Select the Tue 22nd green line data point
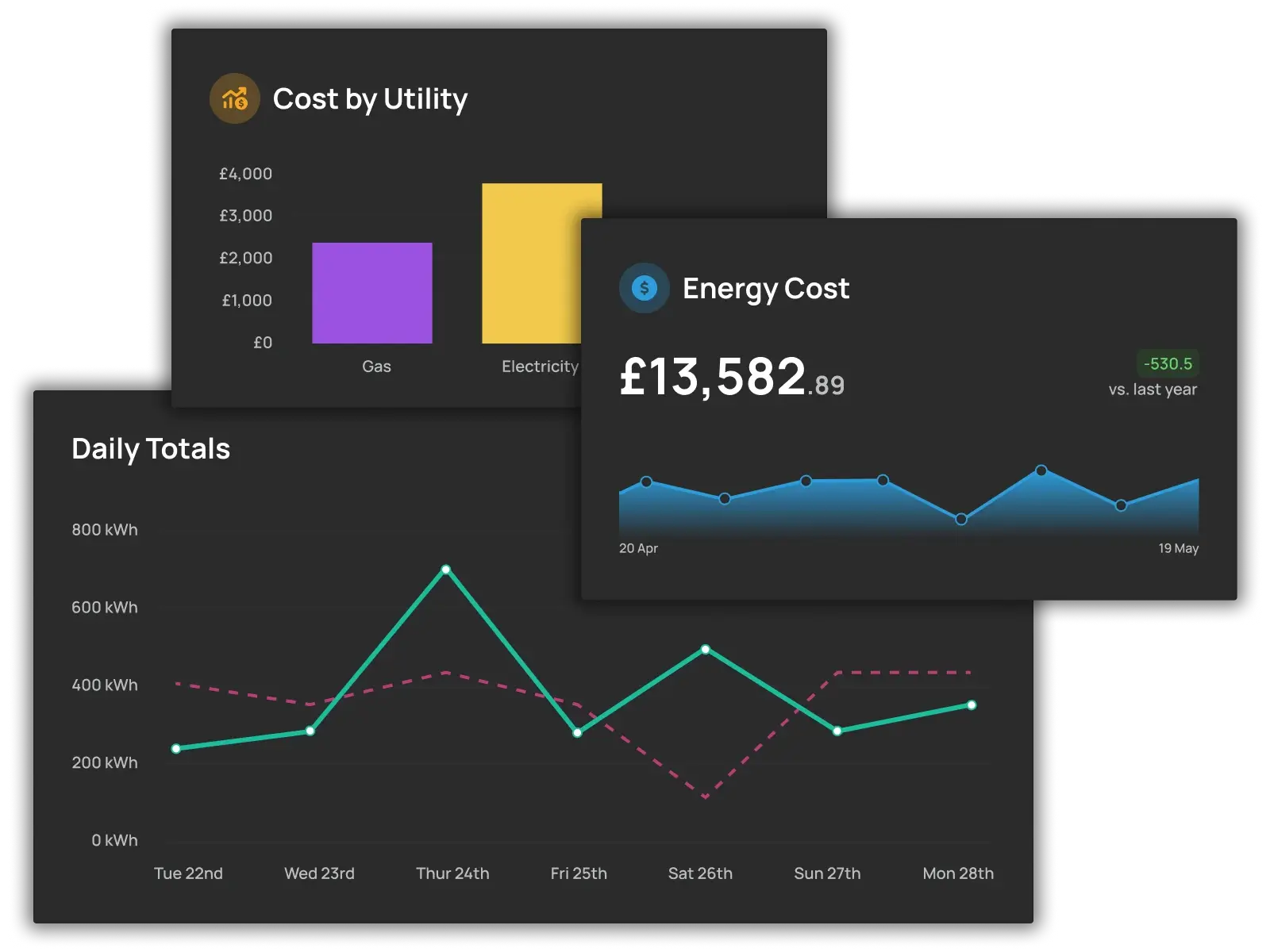The height and width of the screenshot is (952, 1270). pos(176,749)
